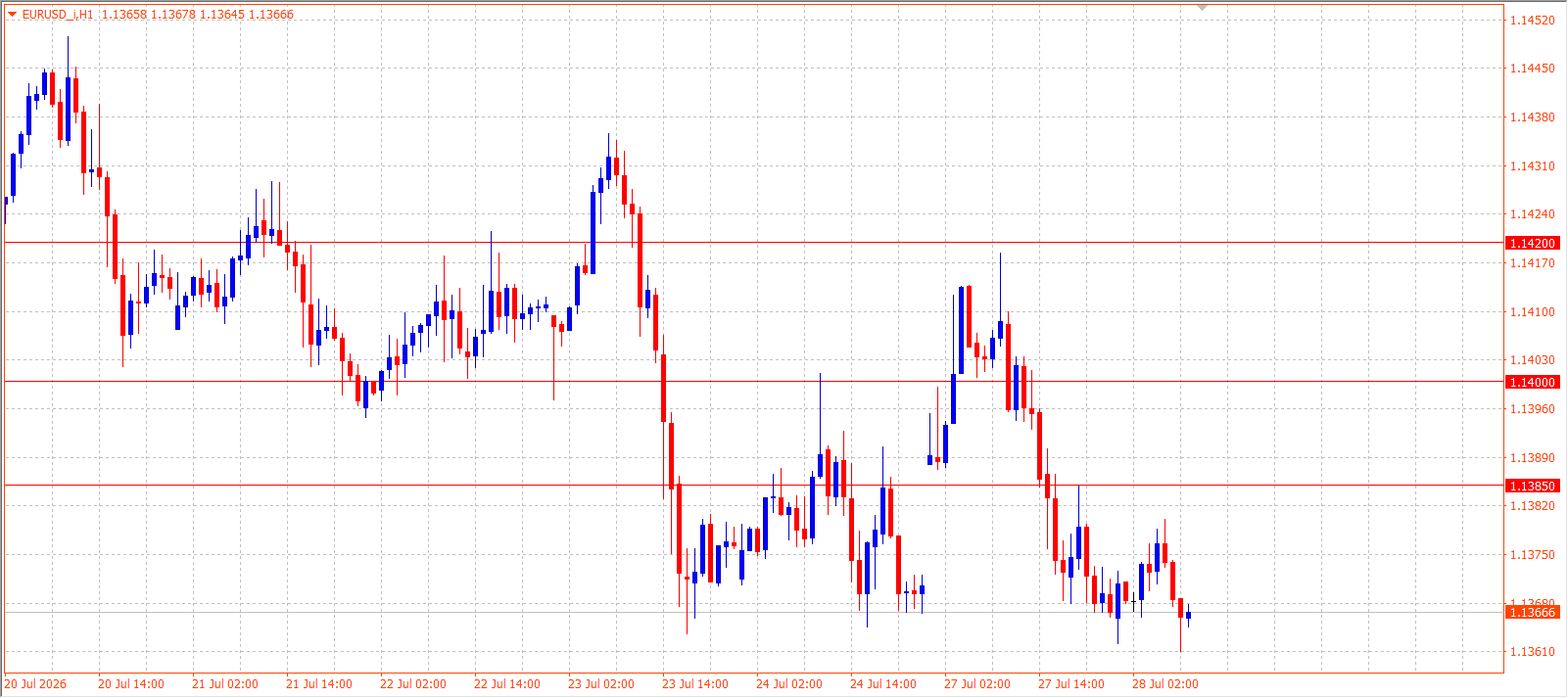Click the 1.14240 price axis label

click(1532, 214)
